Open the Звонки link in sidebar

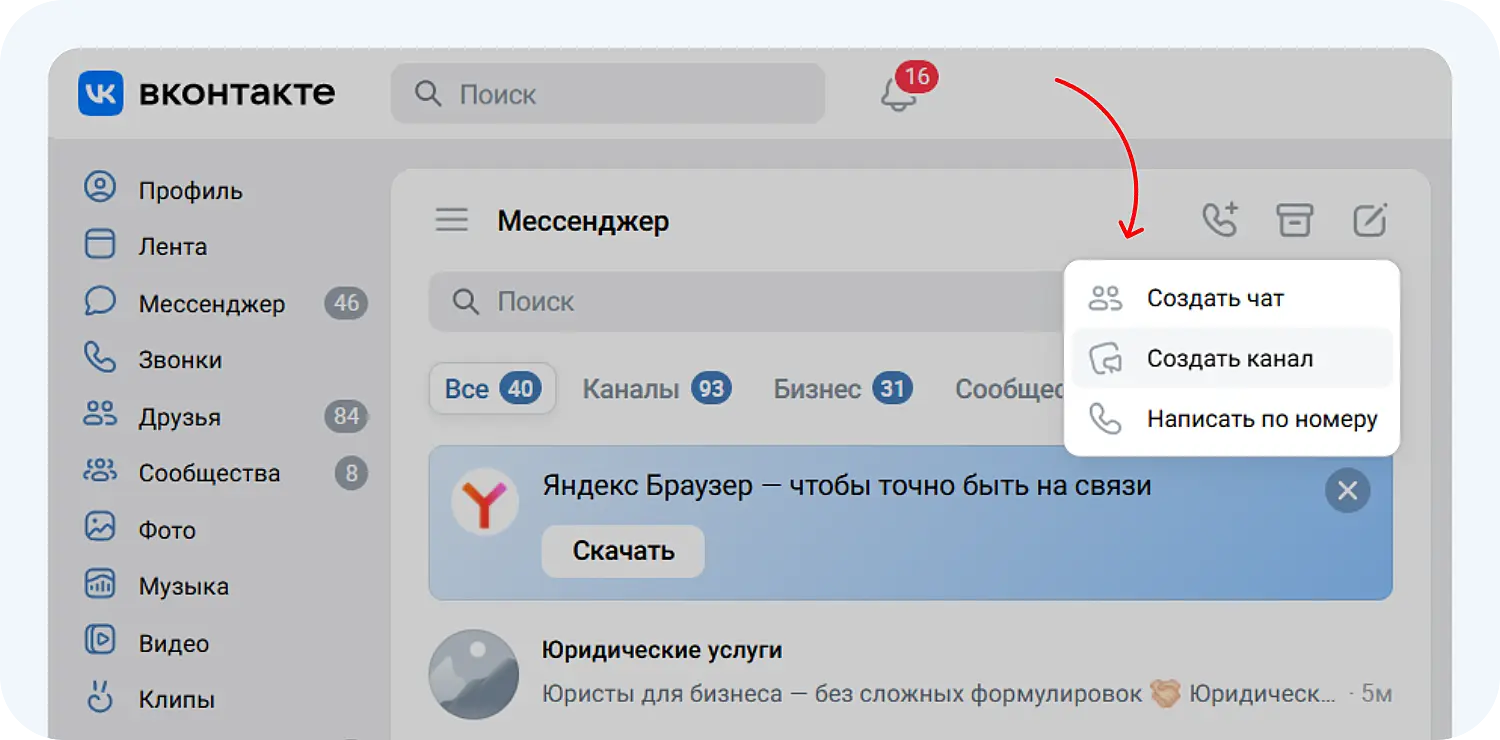180,360
